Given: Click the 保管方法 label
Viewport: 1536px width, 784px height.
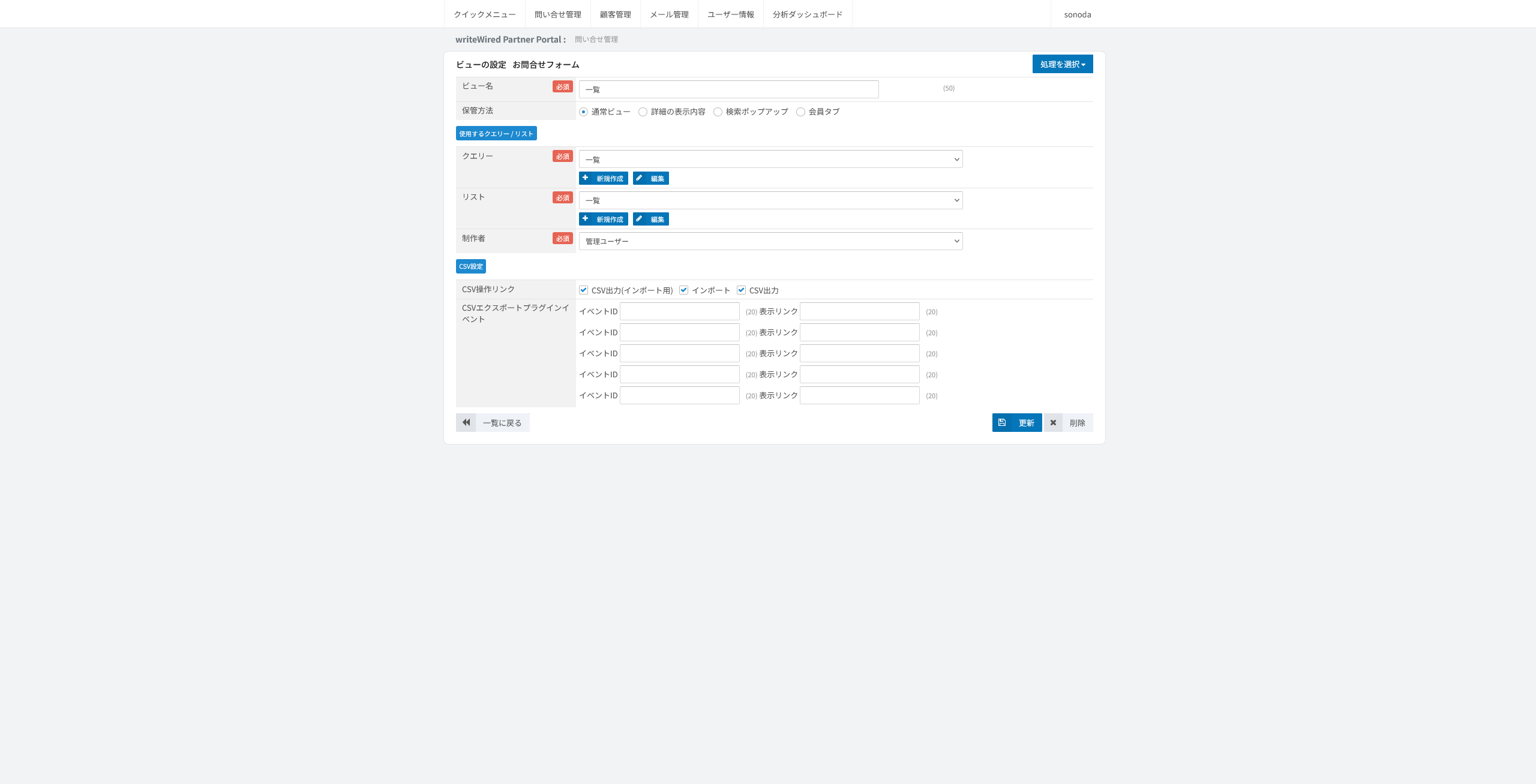Looking at the screenshot, I should click(x=478, y=110).
